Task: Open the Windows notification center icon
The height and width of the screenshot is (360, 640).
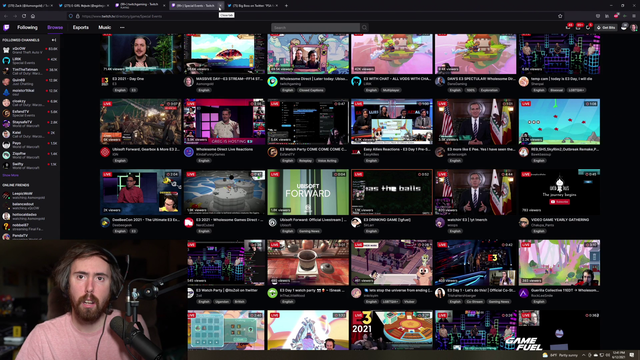Action: pos(632,355)
